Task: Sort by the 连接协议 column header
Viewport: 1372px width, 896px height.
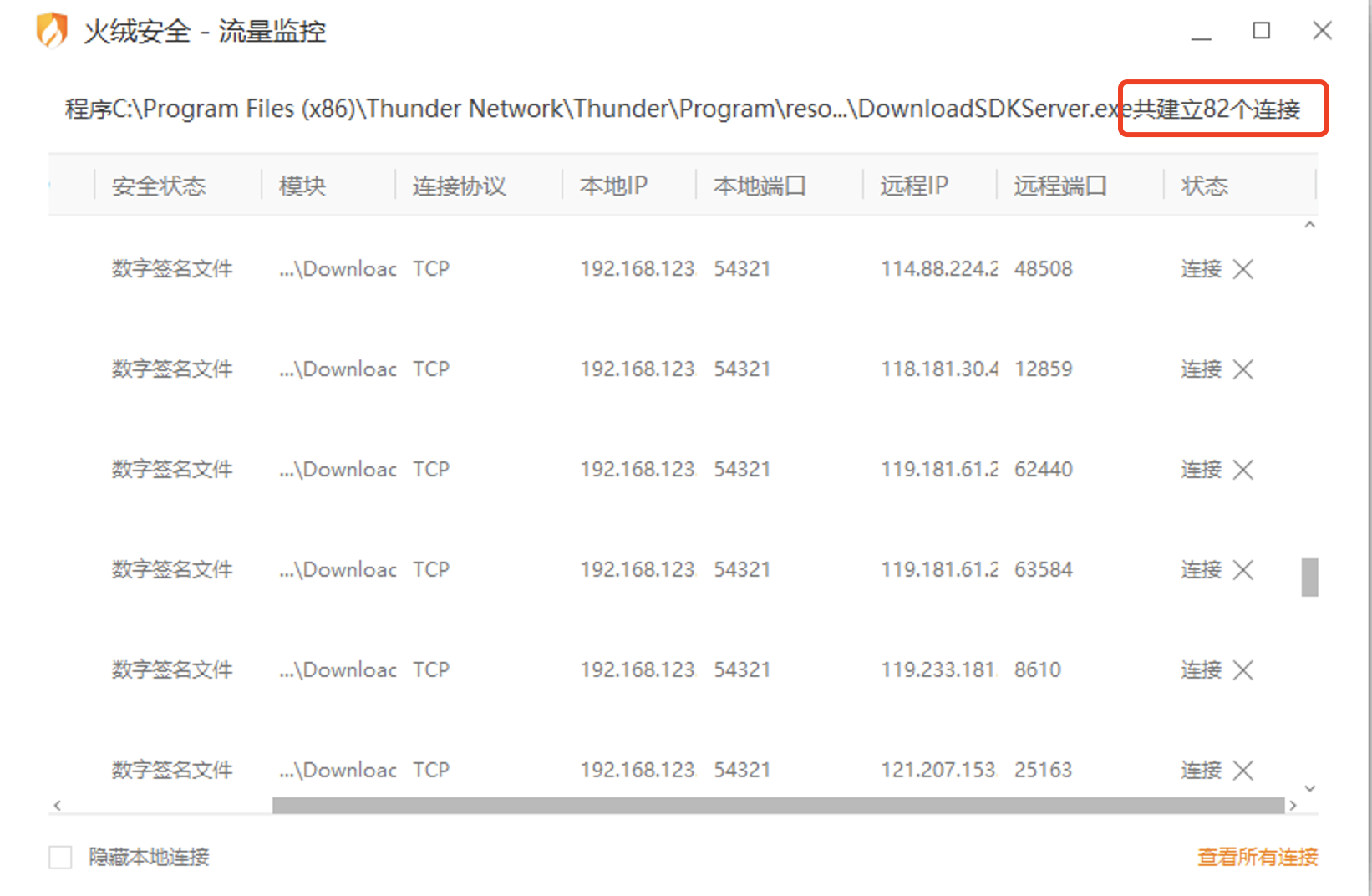Action: tap(459, 186)
